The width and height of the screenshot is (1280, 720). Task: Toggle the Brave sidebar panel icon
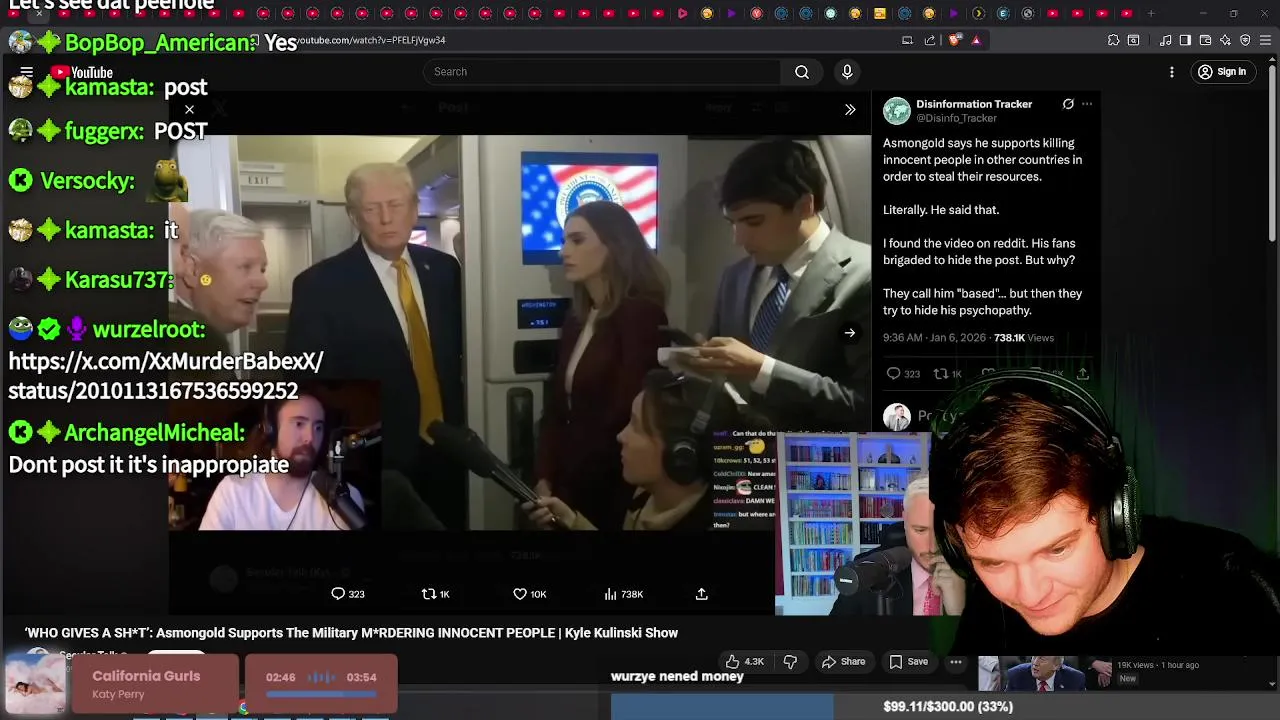click(x=1185, y=40)
